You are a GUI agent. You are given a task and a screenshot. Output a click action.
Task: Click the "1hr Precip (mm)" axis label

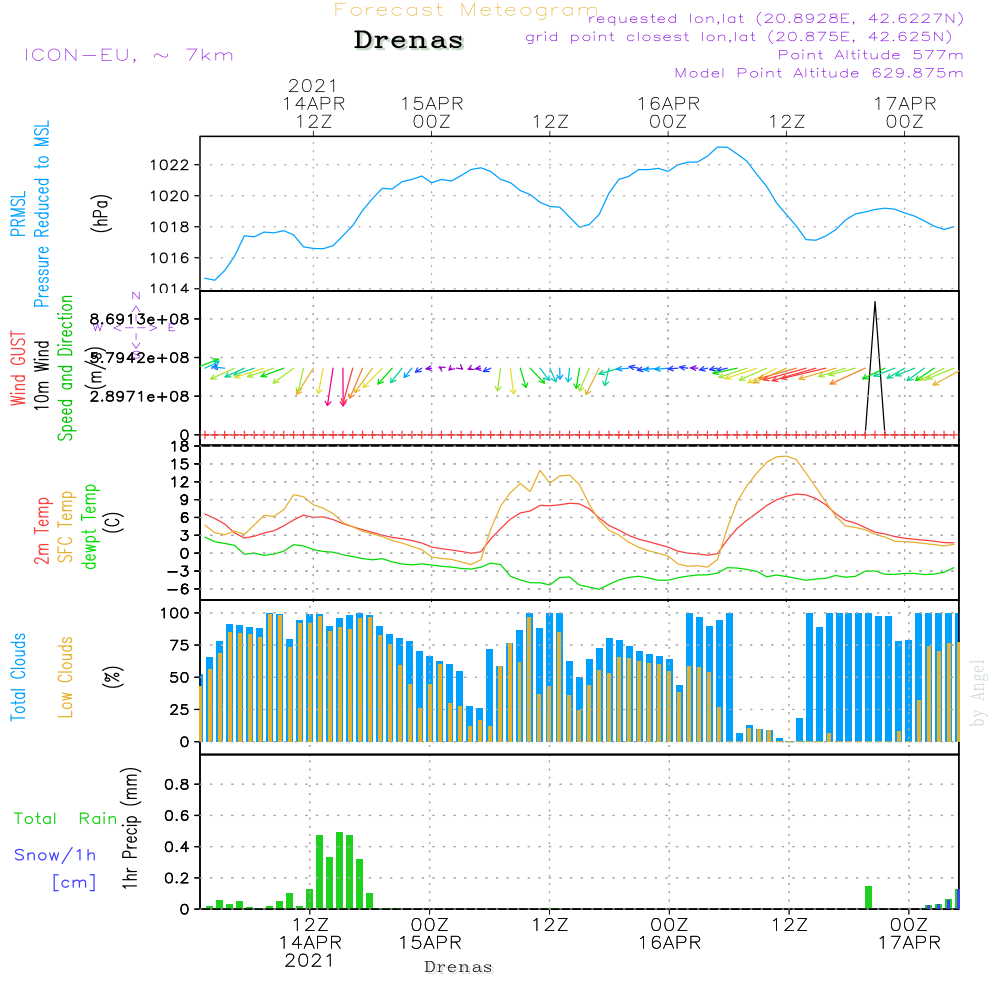(130, 828)
